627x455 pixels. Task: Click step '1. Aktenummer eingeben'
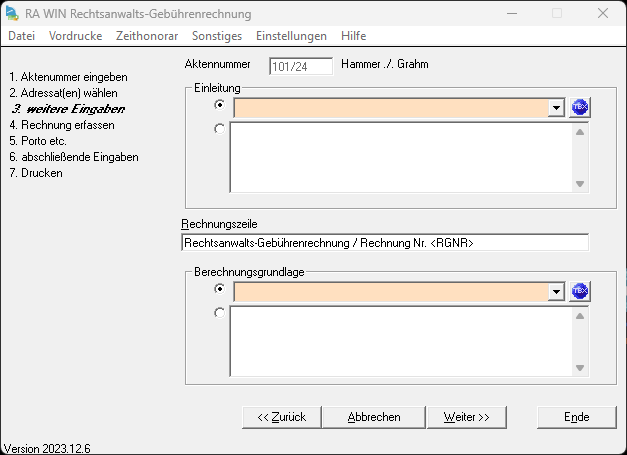point(68,77)
